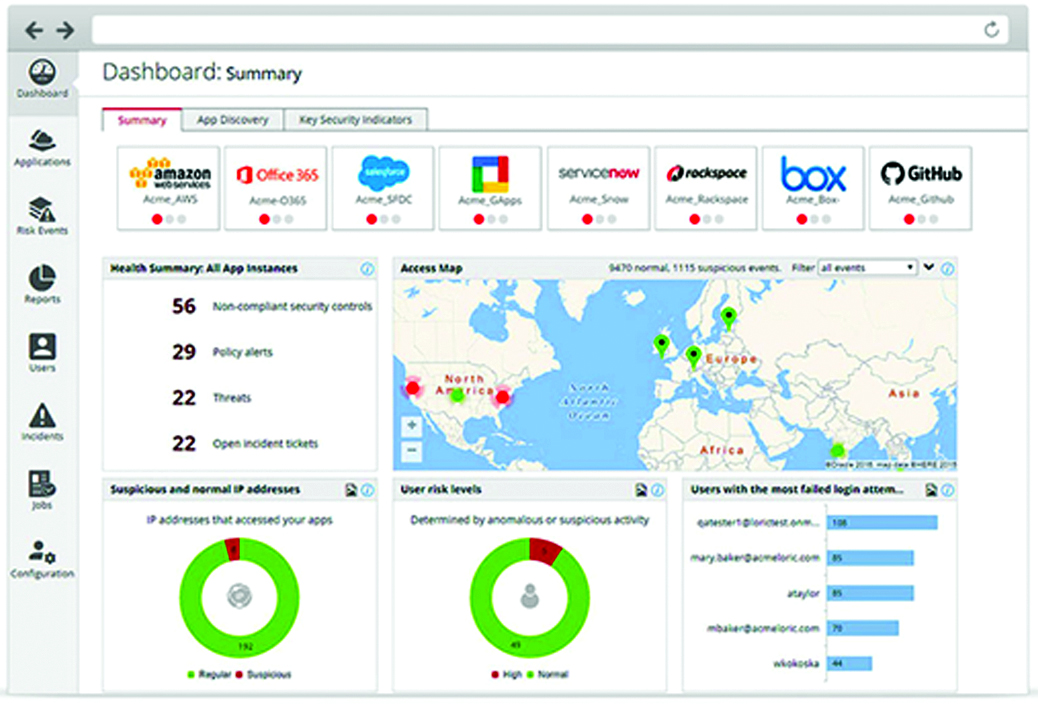Image resolution: width=1038 pixels, height=705 pixels.
Task: Click bar for user wkokoska
Action: 849,663
